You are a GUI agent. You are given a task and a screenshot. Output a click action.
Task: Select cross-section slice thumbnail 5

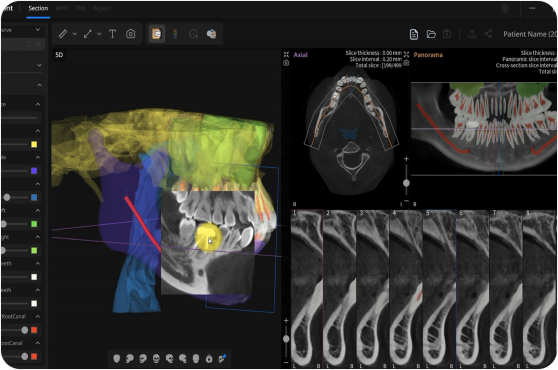point(439,289)
